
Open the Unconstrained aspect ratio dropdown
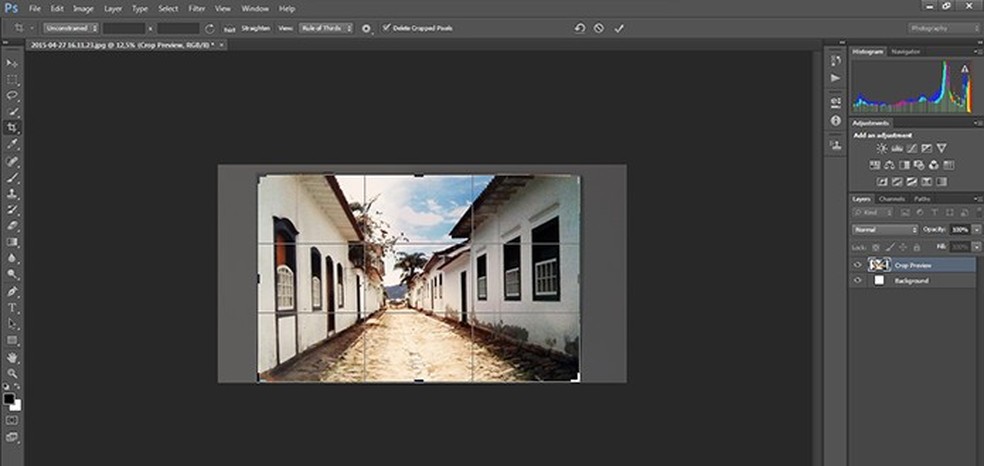(70, 28)
